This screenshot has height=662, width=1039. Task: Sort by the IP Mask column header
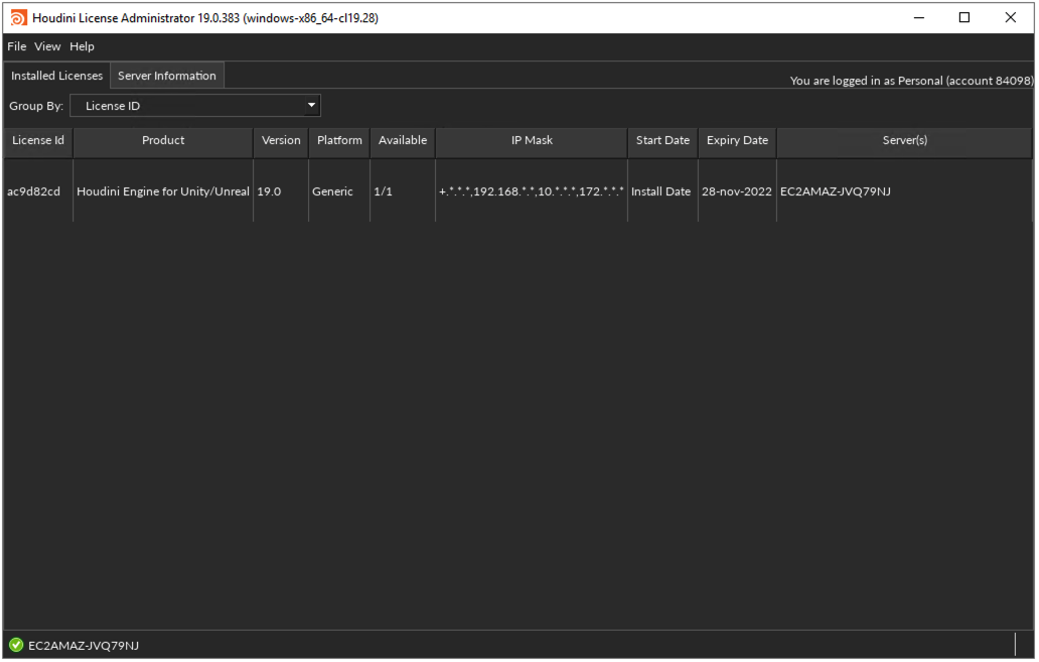(x=531, y=140)
